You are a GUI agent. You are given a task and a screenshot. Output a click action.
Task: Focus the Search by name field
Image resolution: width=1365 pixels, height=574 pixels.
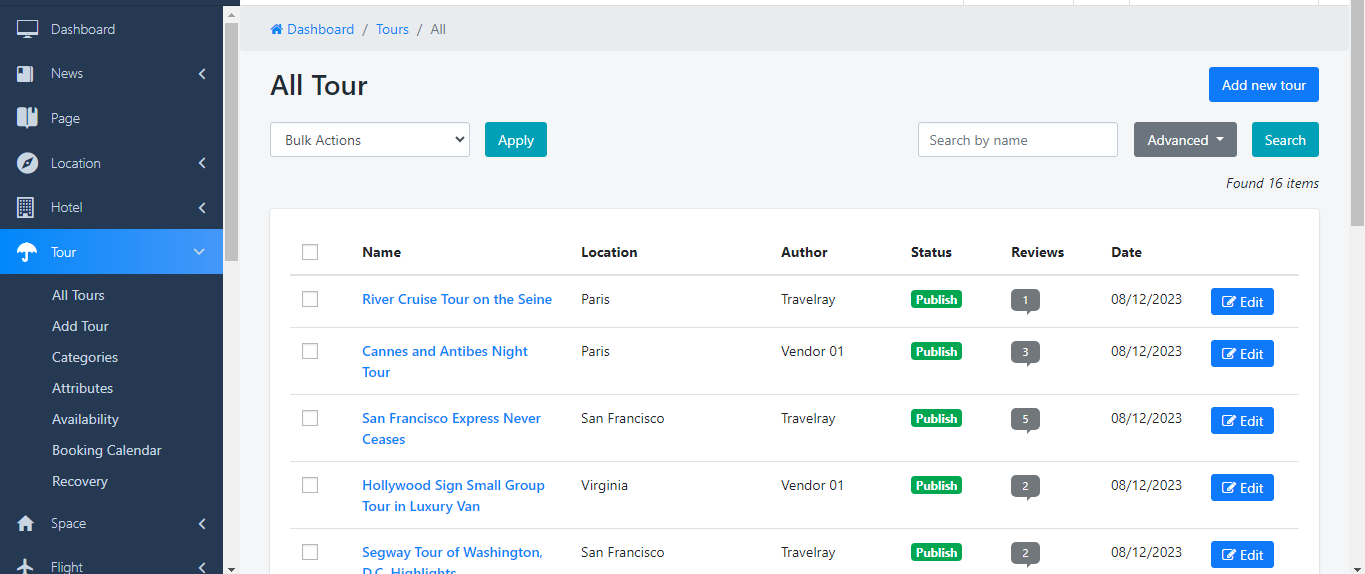tap(1017, 140)
